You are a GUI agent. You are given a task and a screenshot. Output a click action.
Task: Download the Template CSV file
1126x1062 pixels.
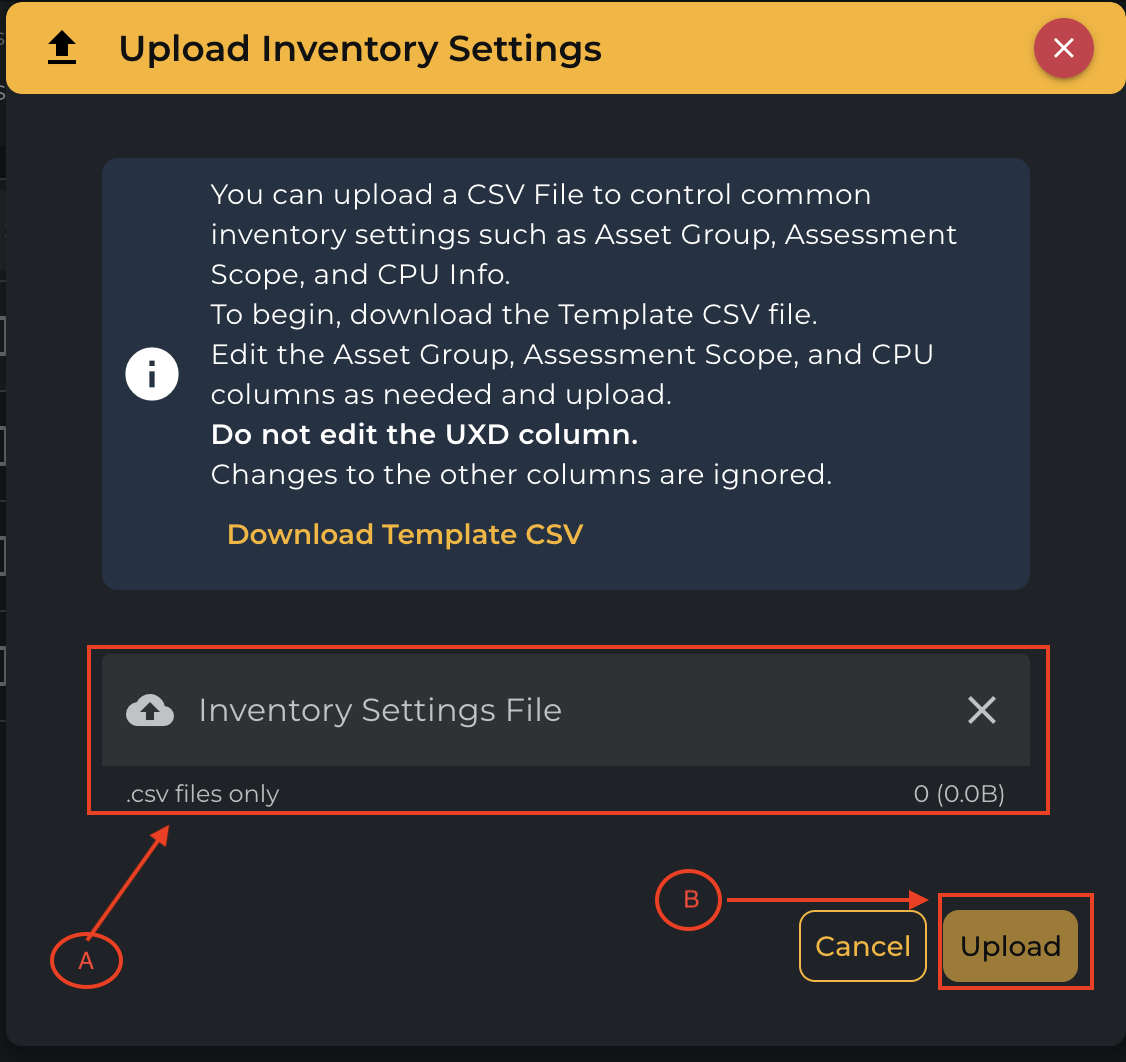tap(405, 534)
